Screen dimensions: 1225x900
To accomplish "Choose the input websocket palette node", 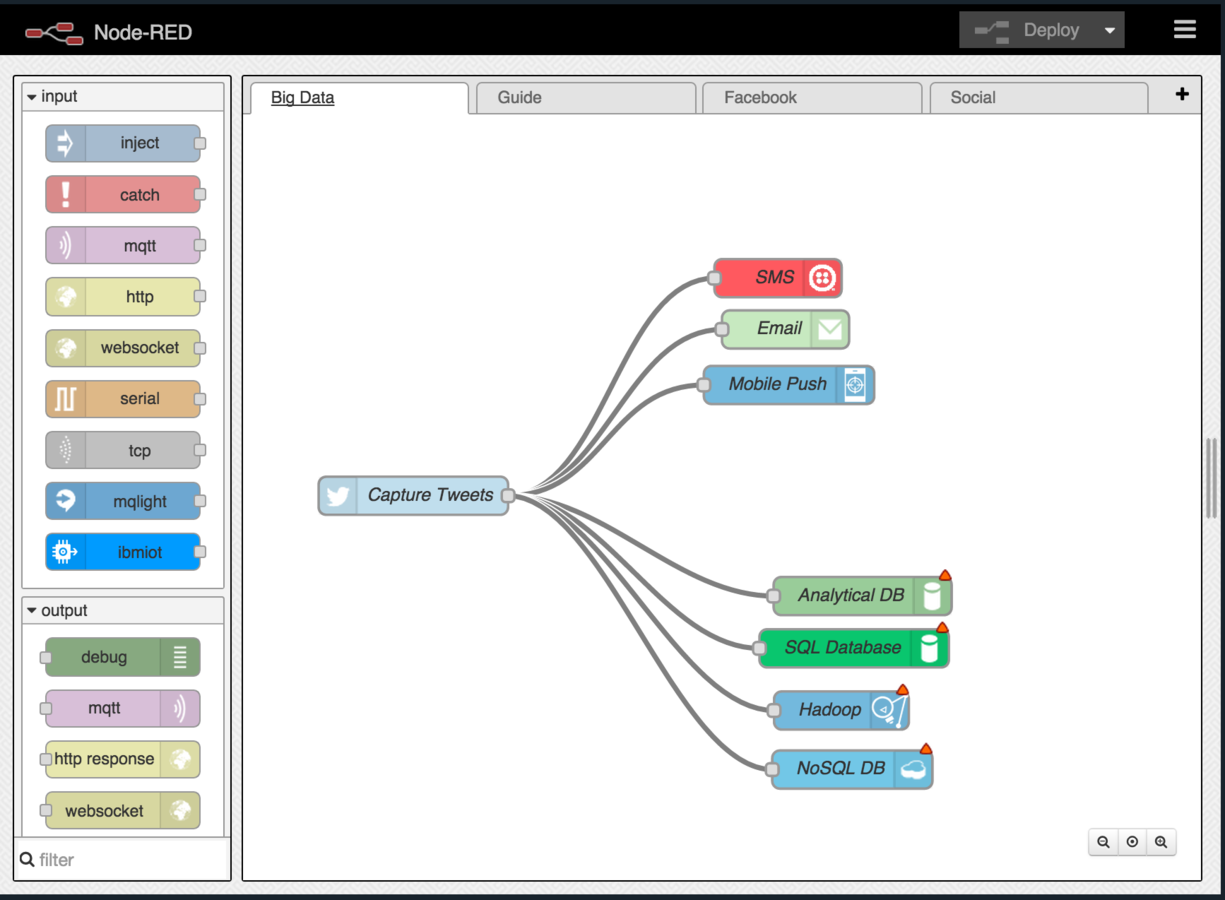I will (123, 348).
